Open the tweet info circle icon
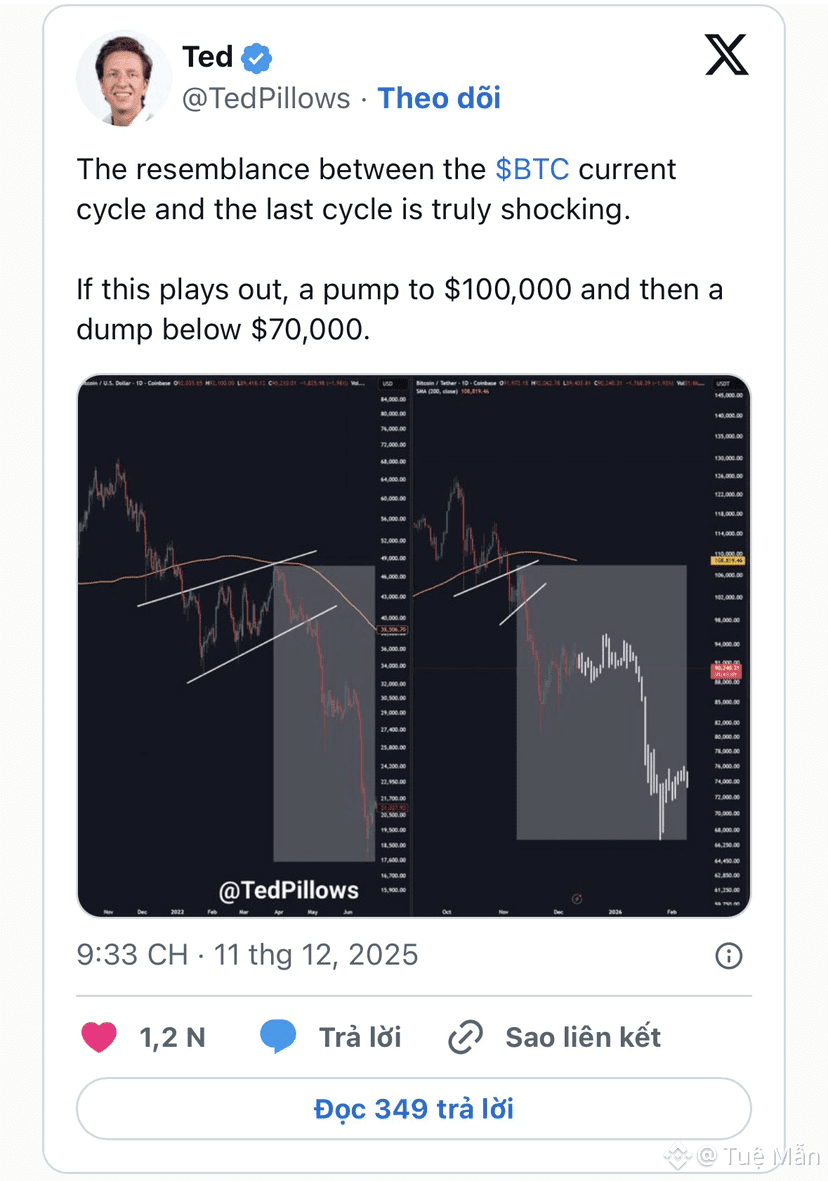828x1181 pixels. 729,956
